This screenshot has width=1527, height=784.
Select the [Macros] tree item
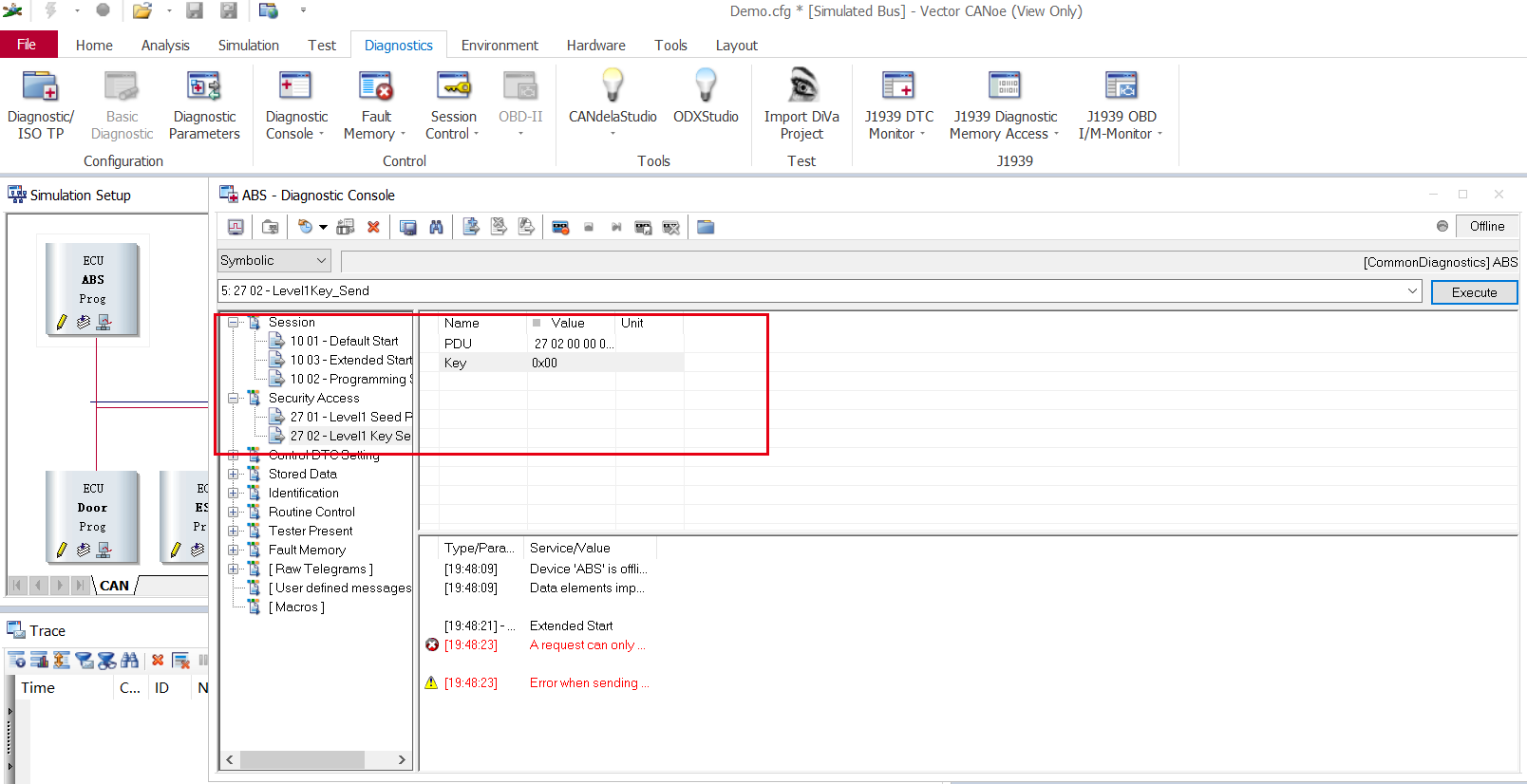296,607
